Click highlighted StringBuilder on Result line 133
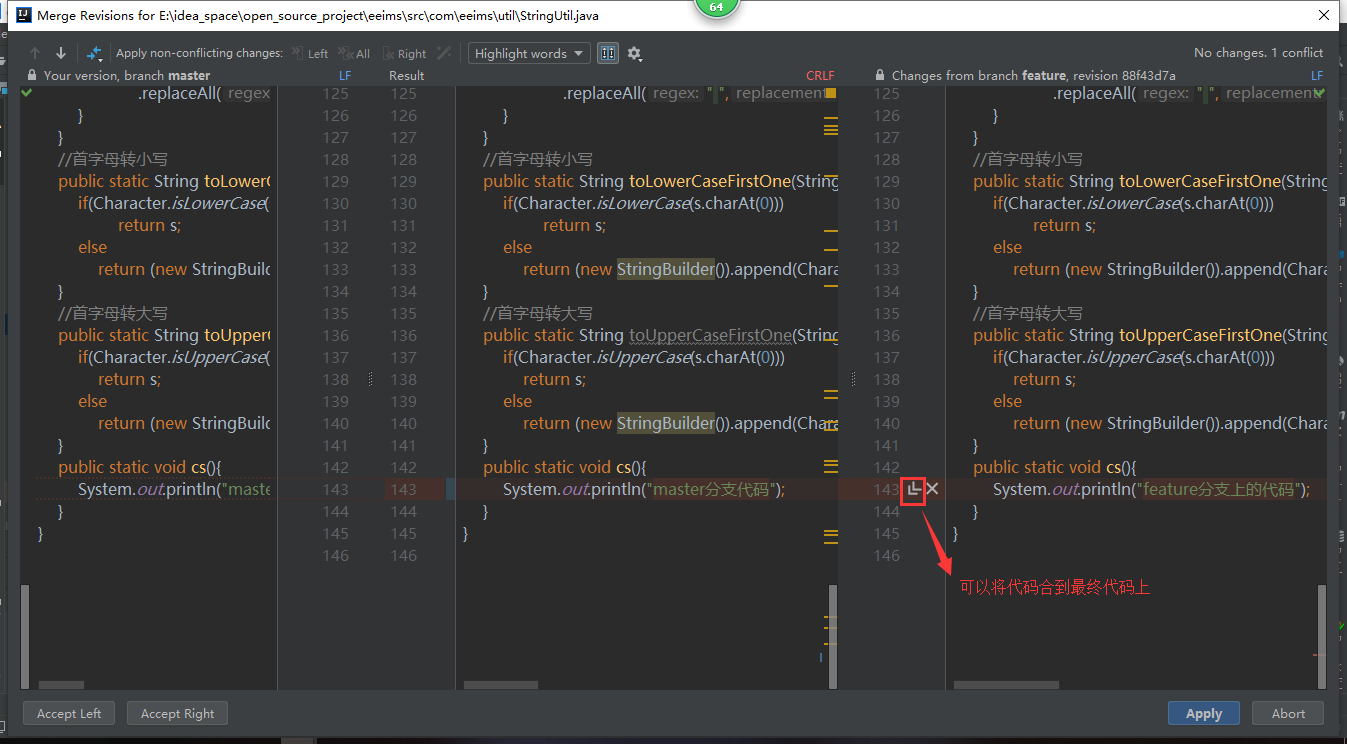This screenshot has height=744, width=1347. [x=666, y=269]
